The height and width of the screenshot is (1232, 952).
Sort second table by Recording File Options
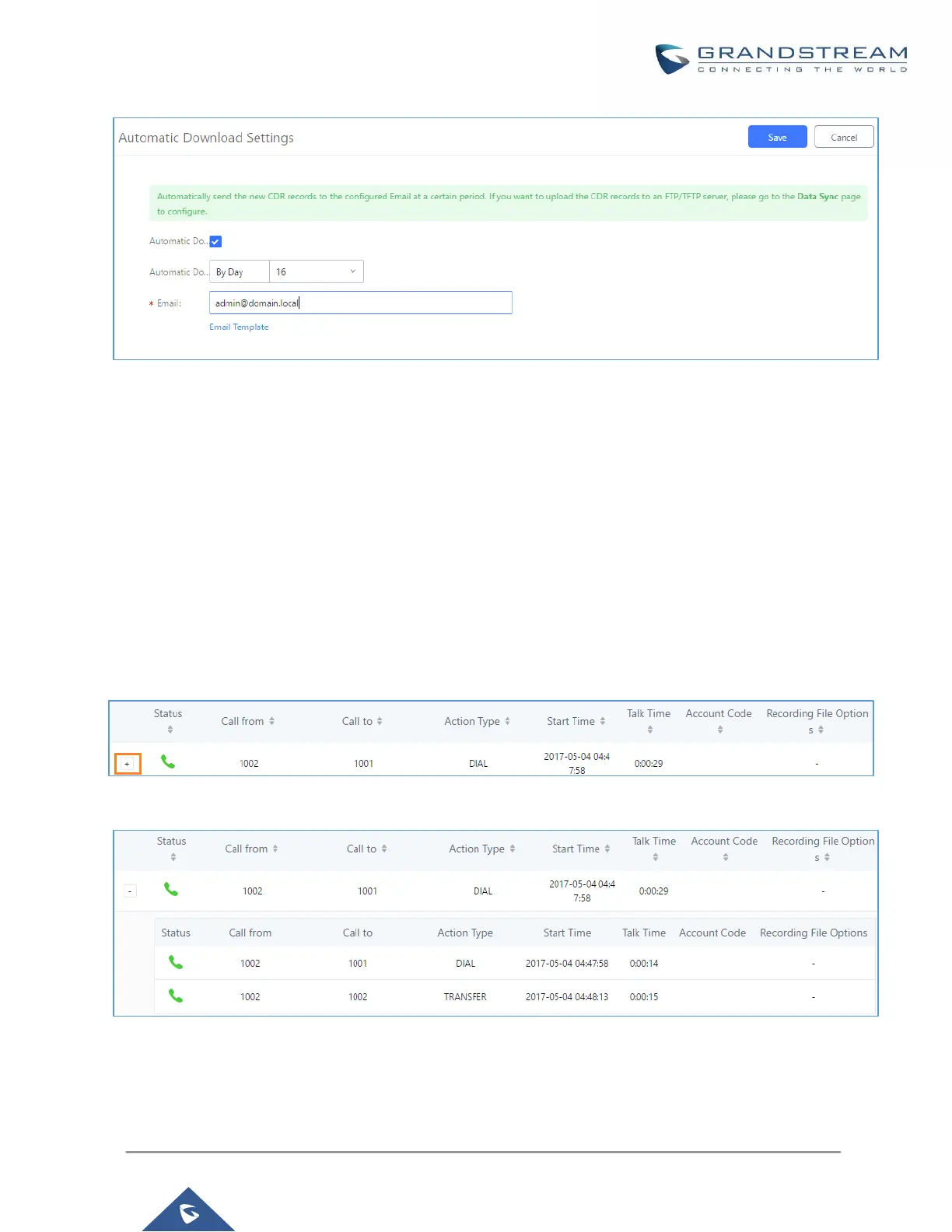click(x=827, y=857)
